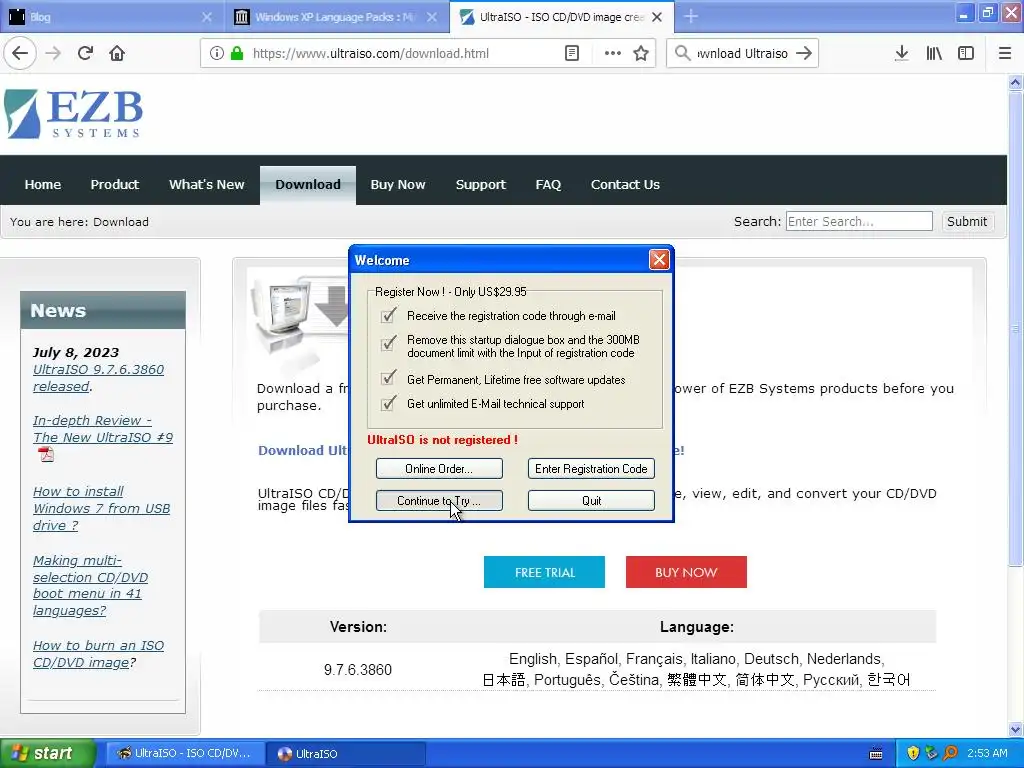Open the PDF icon under In-depth Review
This screenshot has width=1024, height=768.
click(x=46, y=454)
